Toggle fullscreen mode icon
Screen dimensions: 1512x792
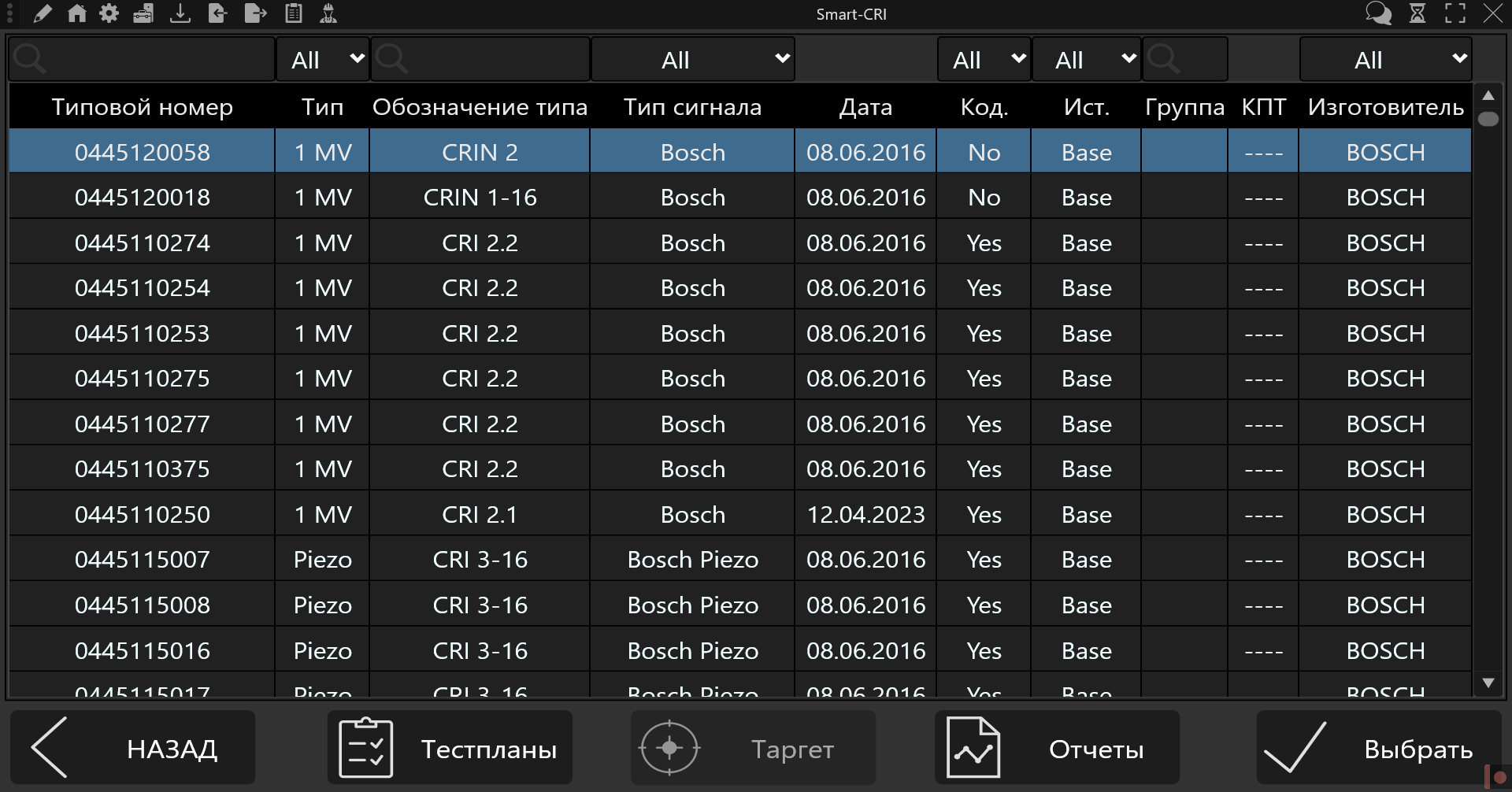pyautogui.click(x=1455, y=13)
